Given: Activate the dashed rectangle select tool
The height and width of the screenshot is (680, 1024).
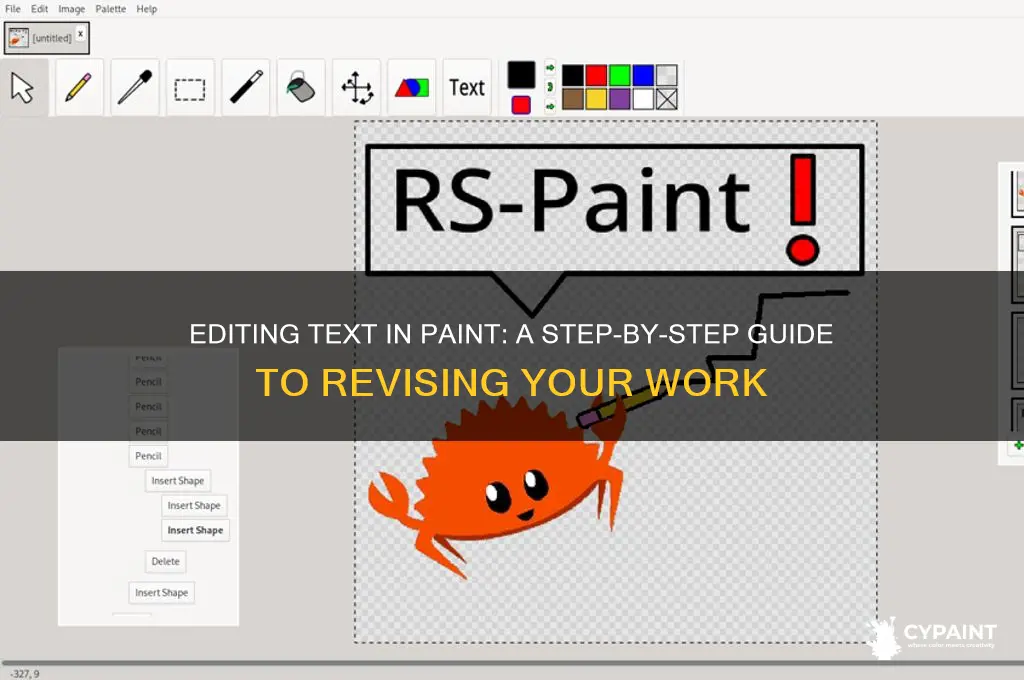Looking at the screenshot, I should tap(190, 88).
